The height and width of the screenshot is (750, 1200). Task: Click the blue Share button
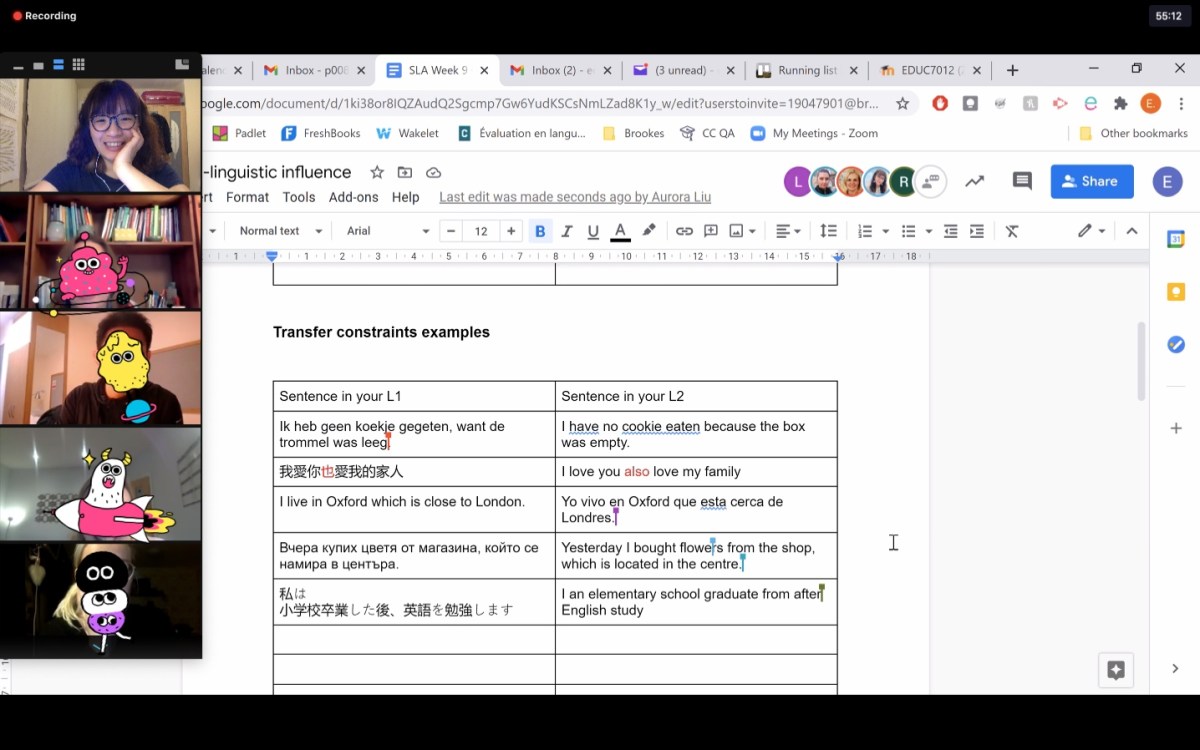(x=1091, y=181)
